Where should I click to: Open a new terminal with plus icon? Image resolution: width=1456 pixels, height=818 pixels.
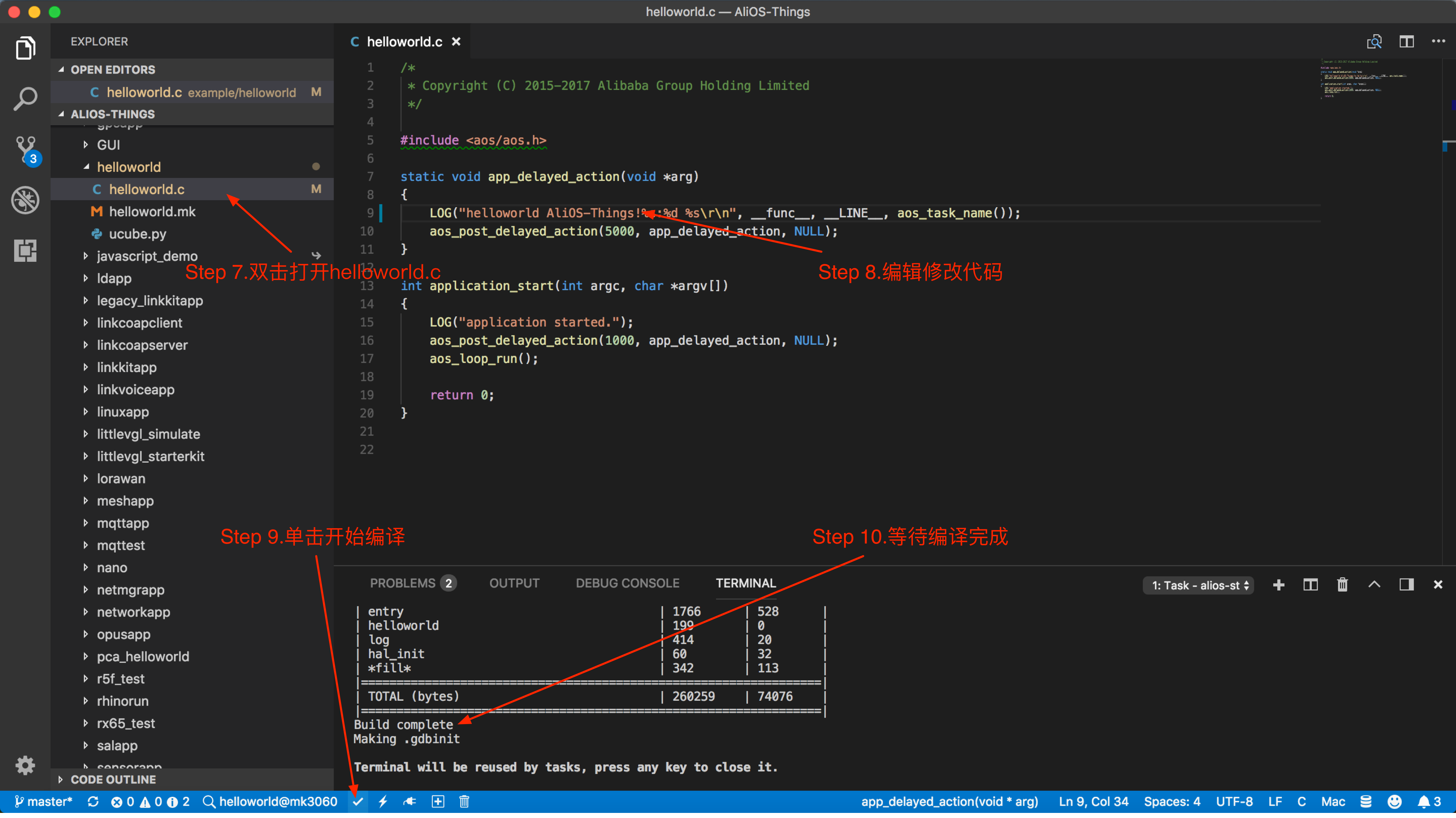click(x=1279, y=585)
